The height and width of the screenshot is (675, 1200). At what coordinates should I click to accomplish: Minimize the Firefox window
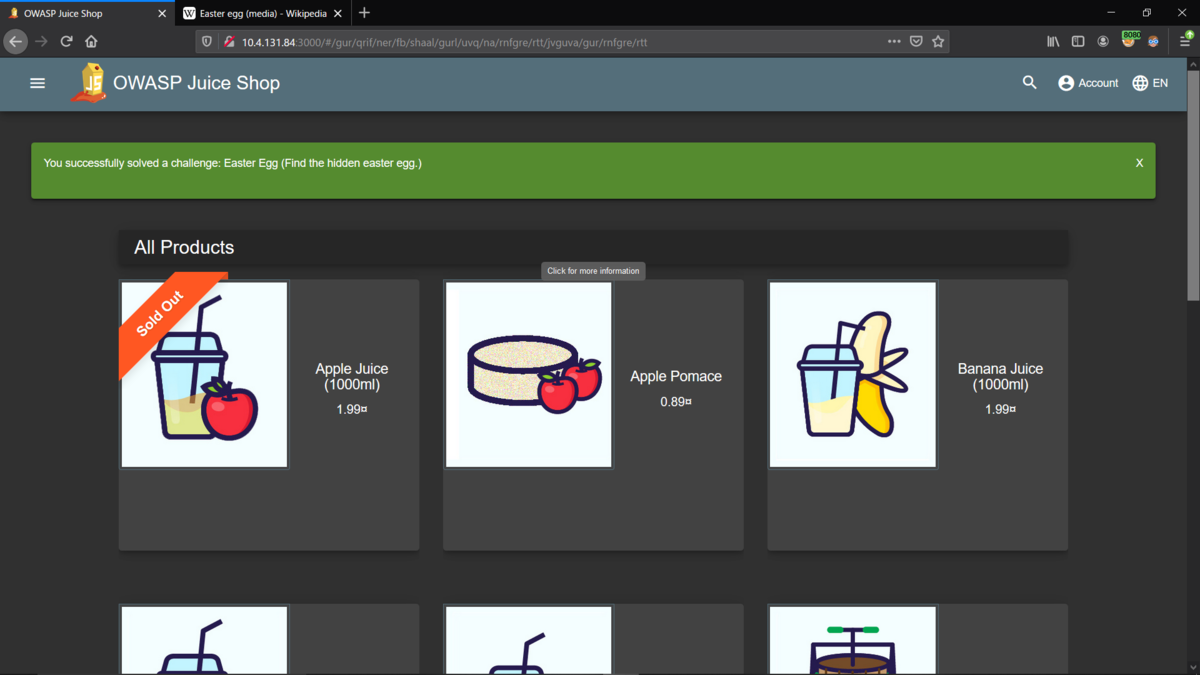coord(1111,13)
